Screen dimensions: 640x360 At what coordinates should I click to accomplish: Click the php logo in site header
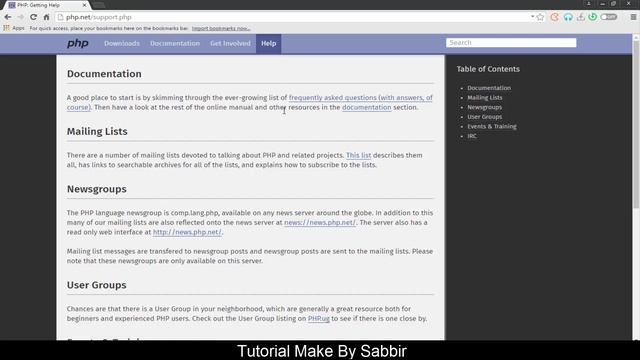click(x=78, y=43)
